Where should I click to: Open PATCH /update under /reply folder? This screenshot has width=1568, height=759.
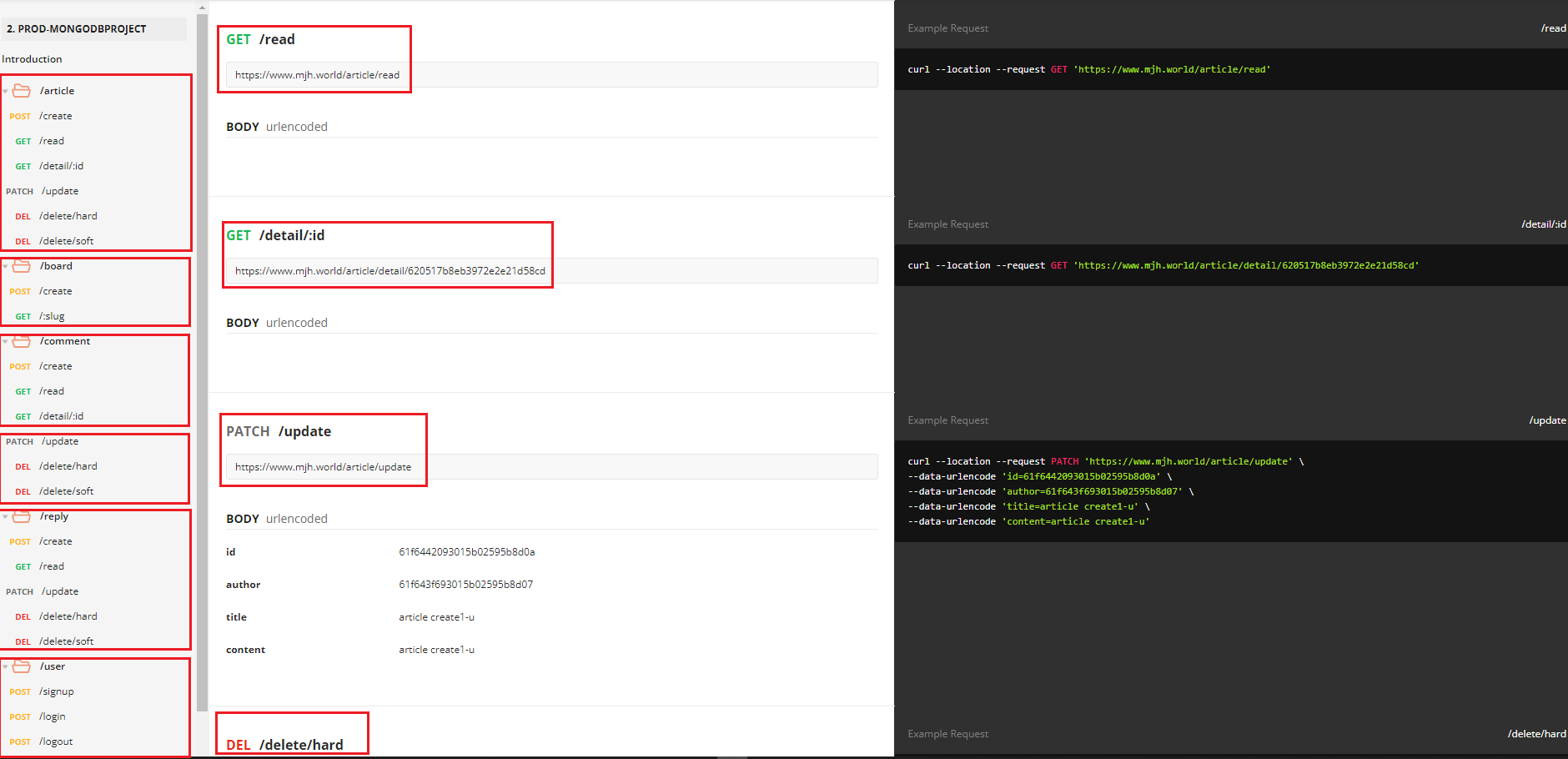(x=43, y=591)
